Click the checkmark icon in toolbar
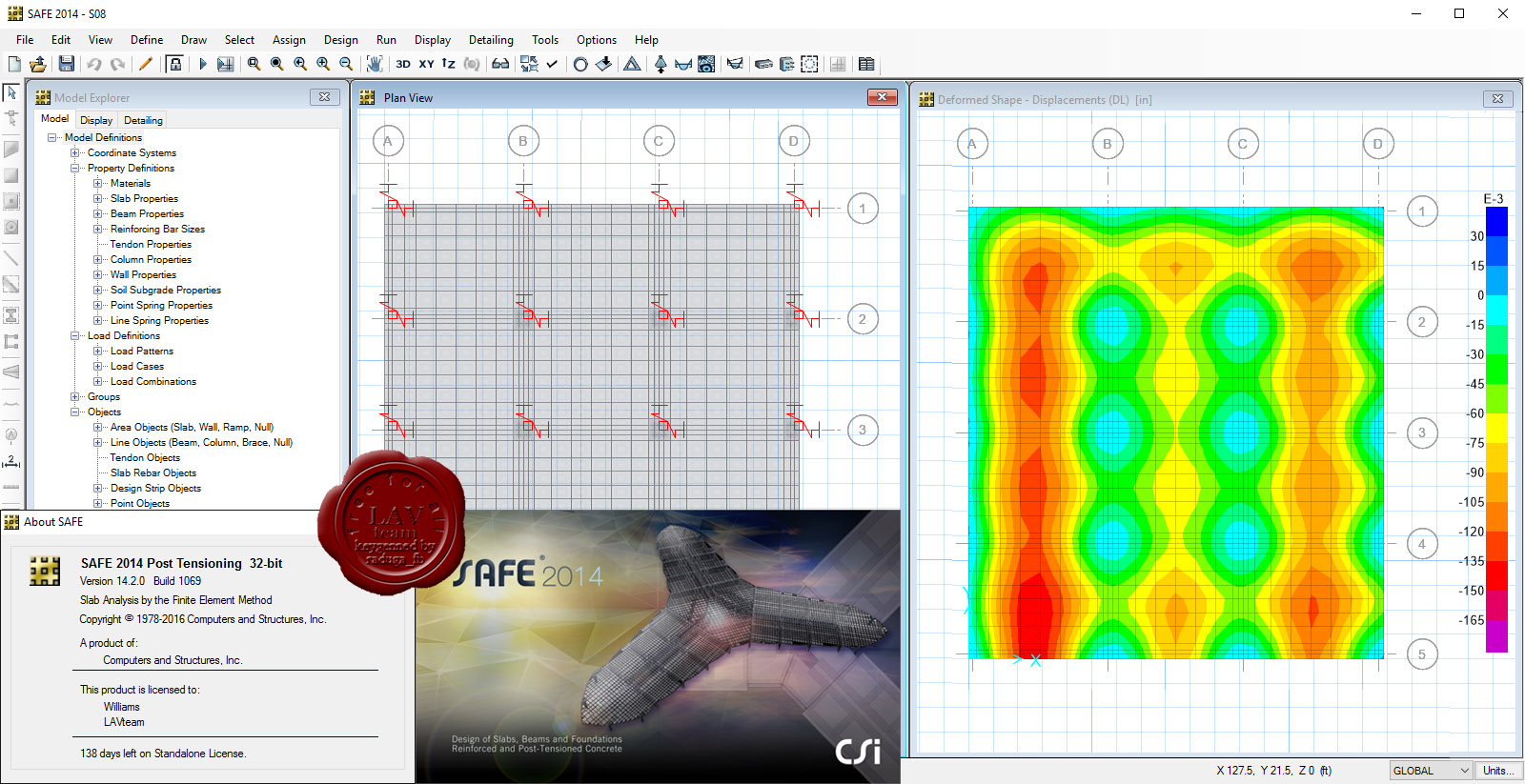 coord(552,64)
